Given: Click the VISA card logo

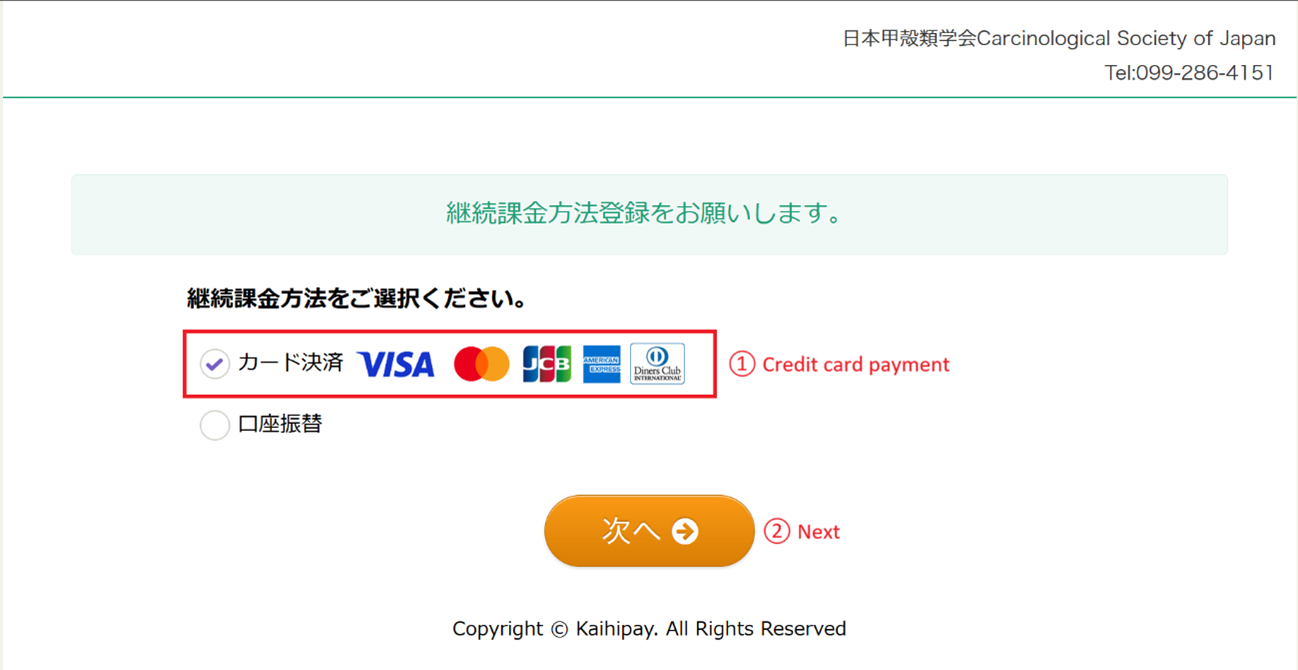Looking at the screenshot, I should point(396,364).
